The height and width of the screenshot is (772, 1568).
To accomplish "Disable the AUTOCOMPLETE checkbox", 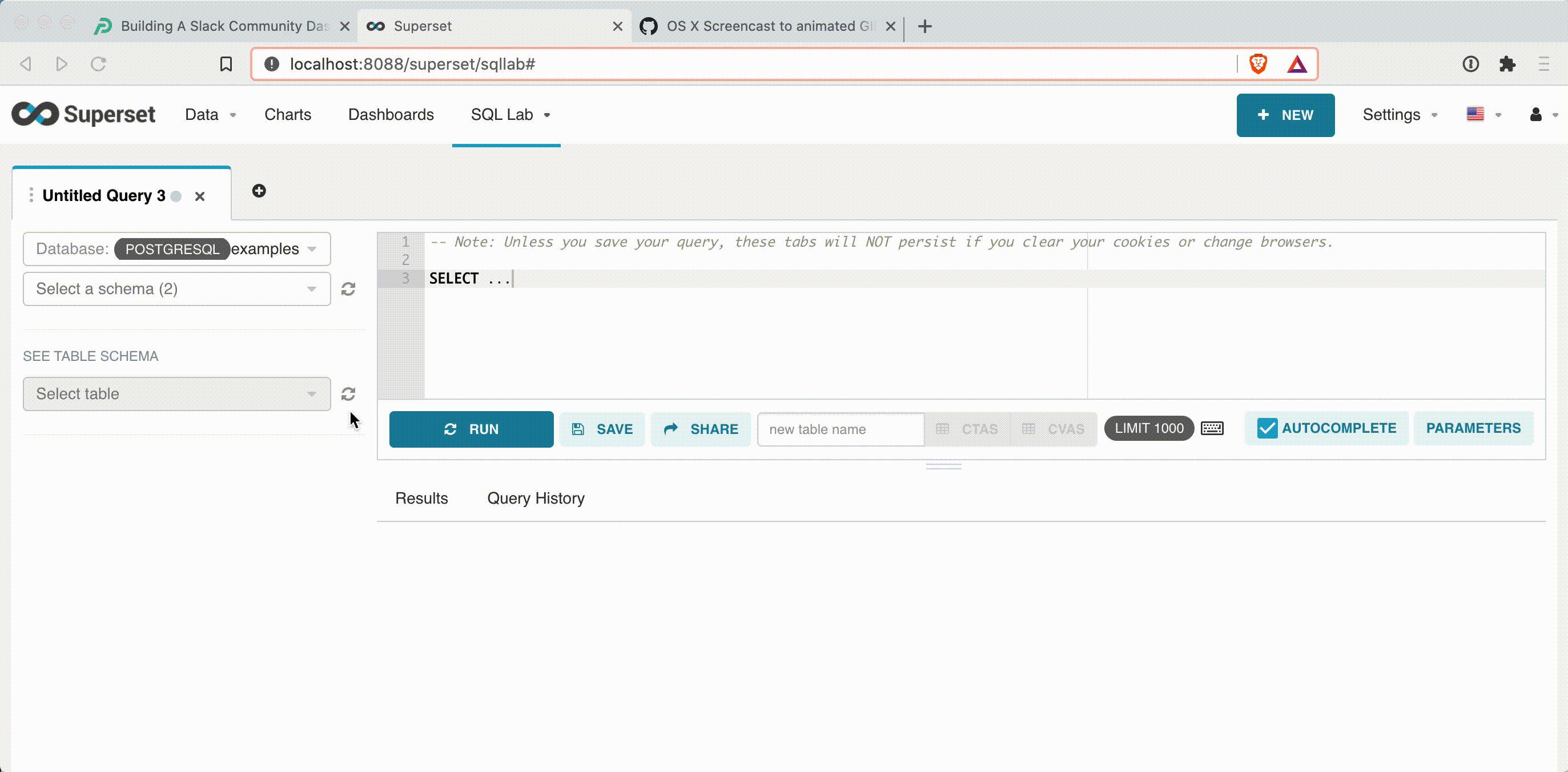I will pos(1267,428).
